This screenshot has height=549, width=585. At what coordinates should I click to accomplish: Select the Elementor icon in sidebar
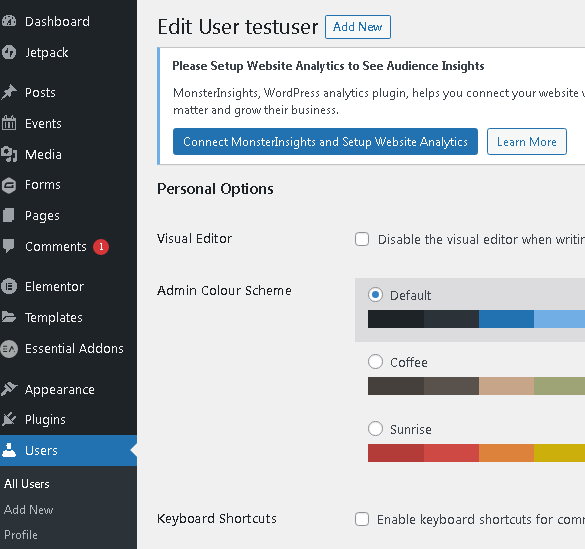point(9,286)
